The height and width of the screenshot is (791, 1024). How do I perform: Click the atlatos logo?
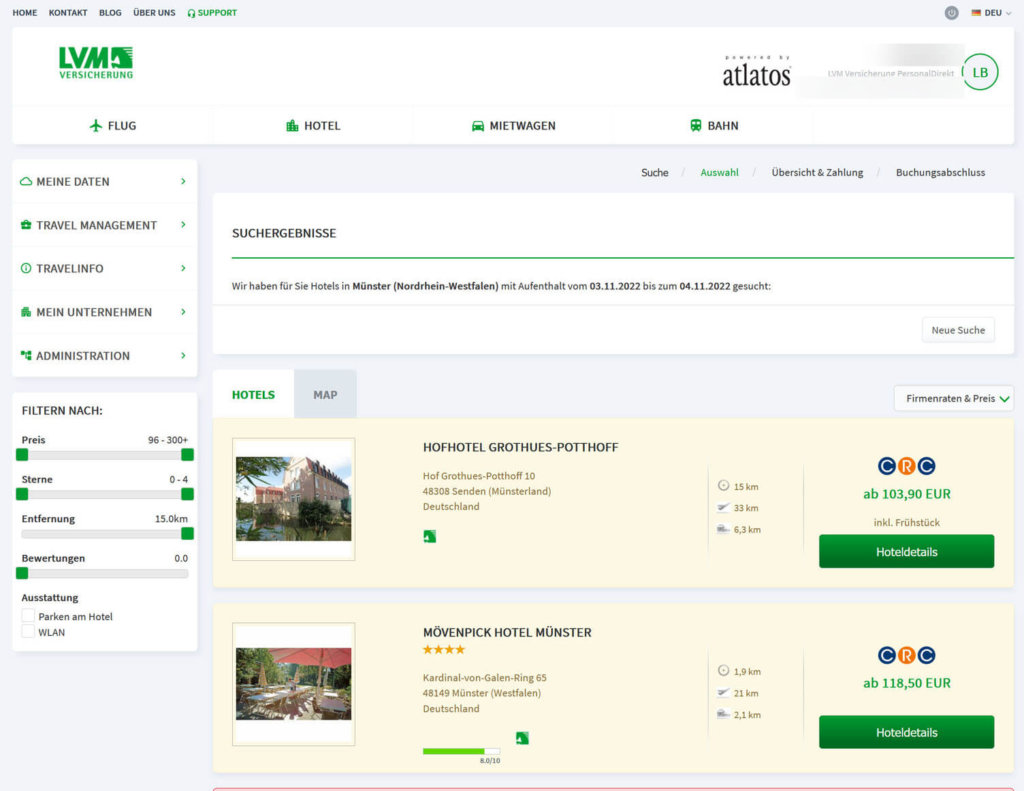point(756,72)
